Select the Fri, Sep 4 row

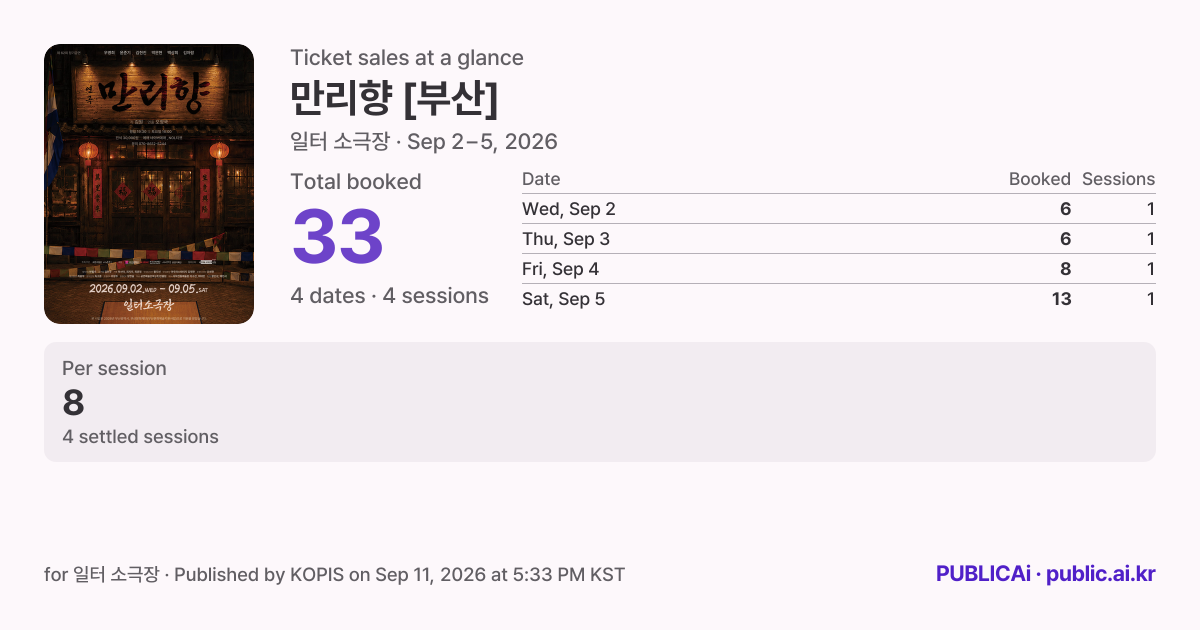coord(839,269)
